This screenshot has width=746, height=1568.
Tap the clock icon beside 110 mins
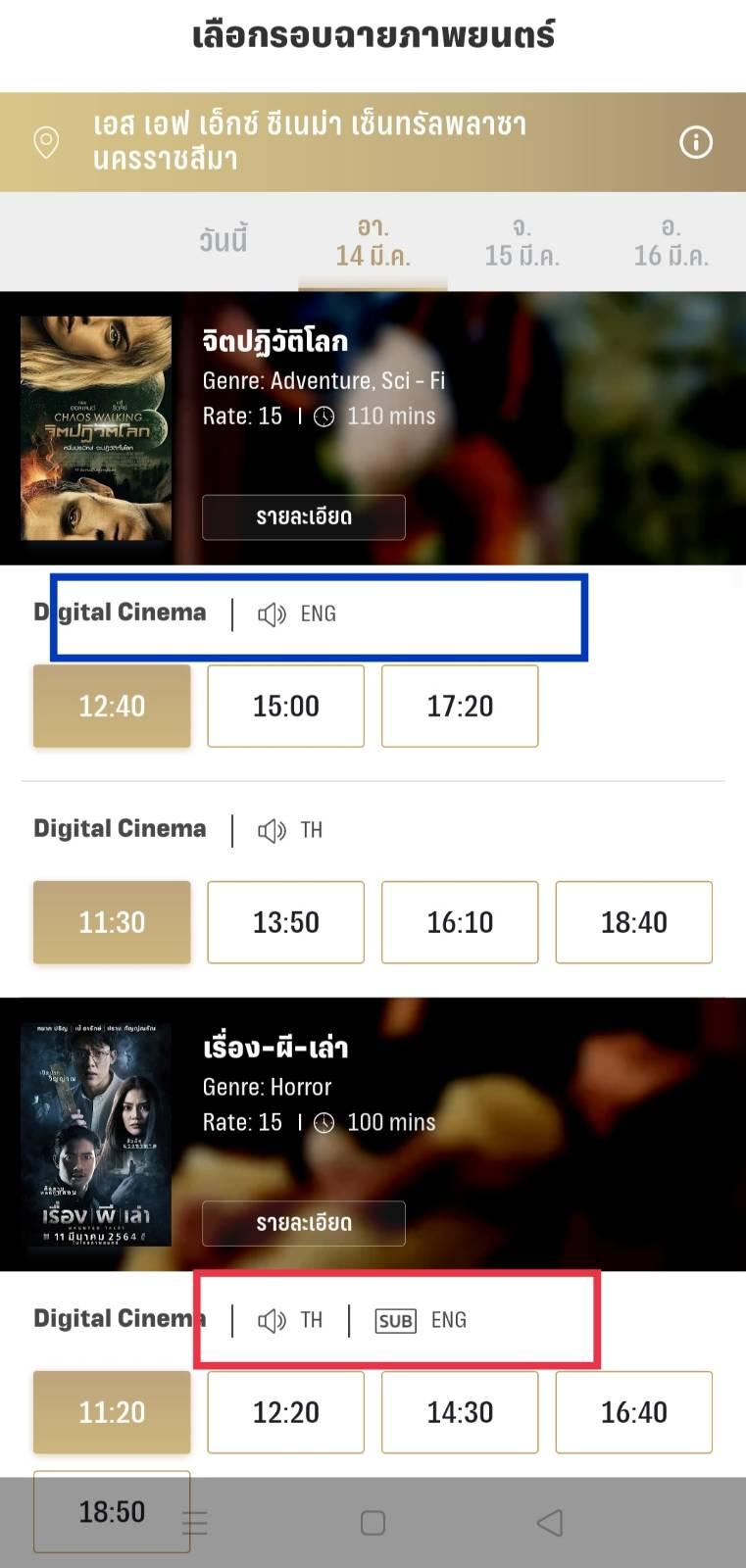tap(323, 416)
